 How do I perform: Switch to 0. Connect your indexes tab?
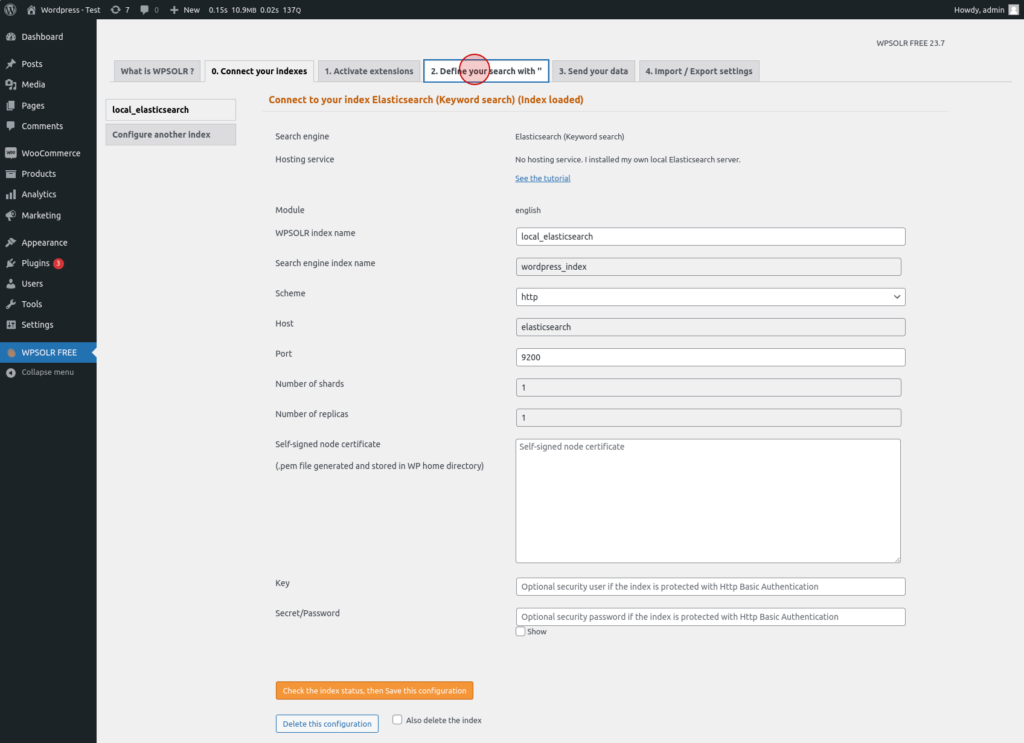(x=259, y=71)
